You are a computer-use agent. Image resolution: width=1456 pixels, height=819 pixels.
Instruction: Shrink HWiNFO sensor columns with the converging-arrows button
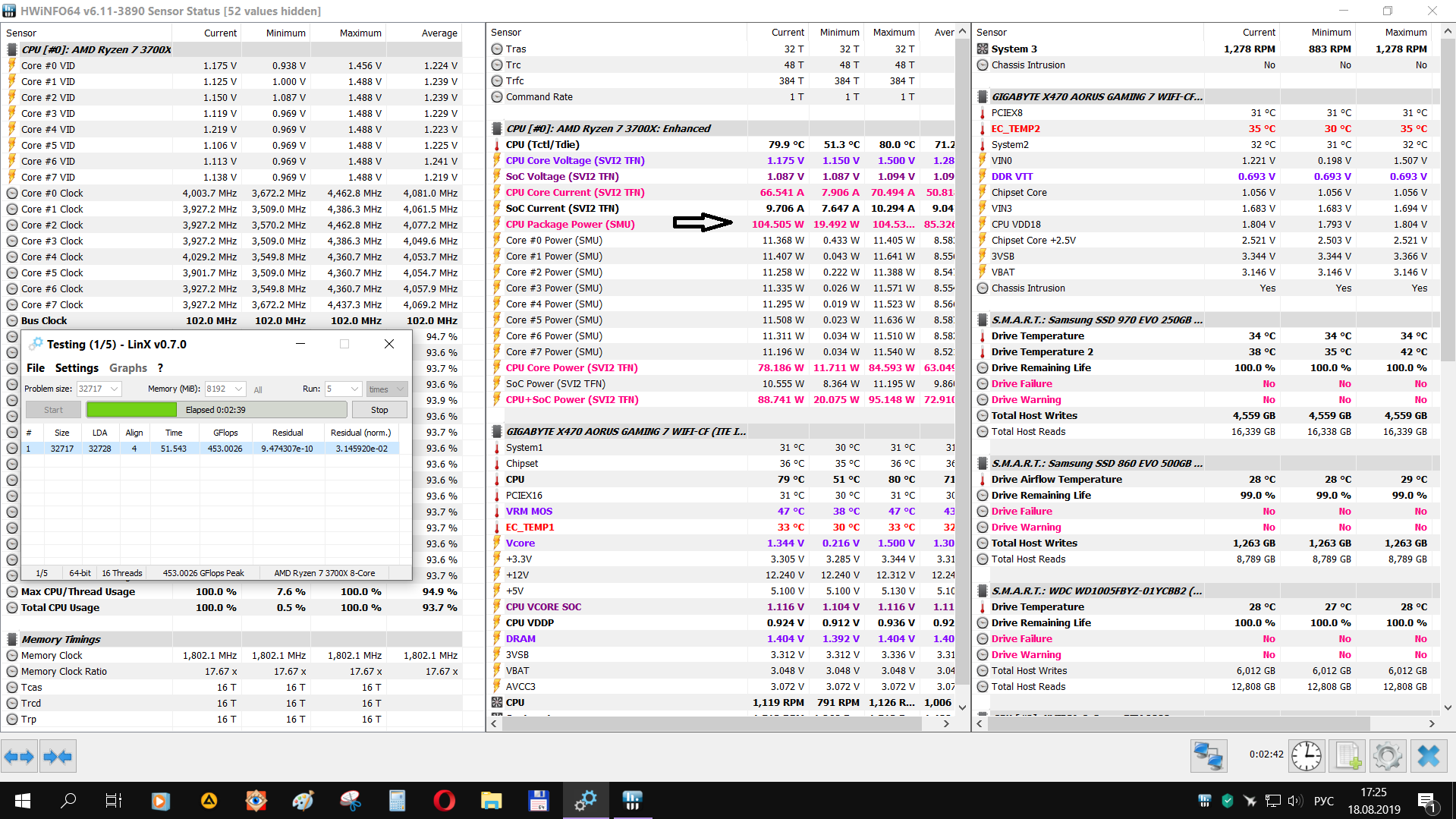coord(58,756)
